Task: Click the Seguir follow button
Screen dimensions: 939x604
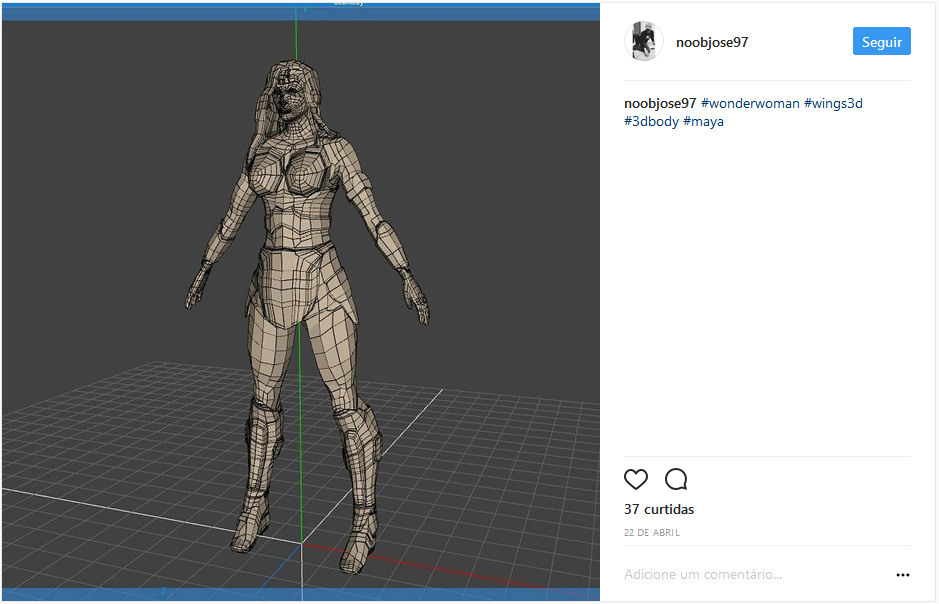Action: (882, 41)
